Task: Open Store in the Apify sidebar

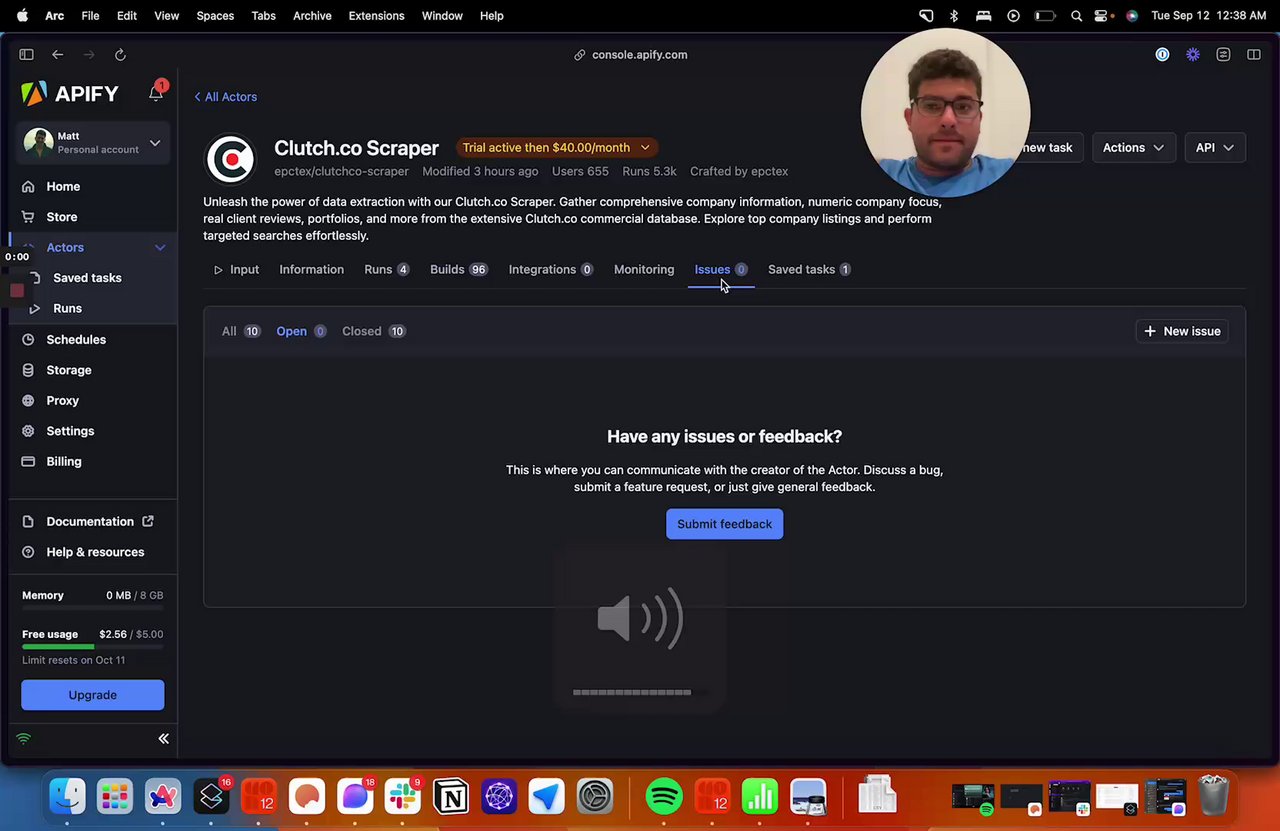Action: tap(62, 217)
